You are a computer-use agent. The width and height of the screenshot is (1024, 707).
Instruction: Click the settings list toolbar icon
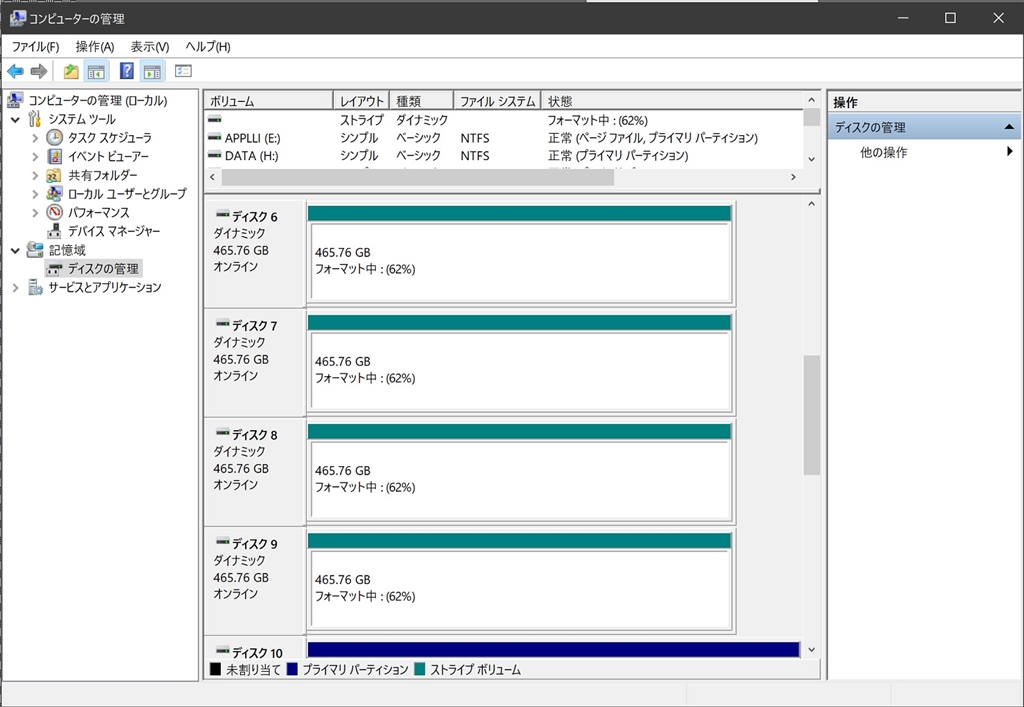click(x=183, y=71)
